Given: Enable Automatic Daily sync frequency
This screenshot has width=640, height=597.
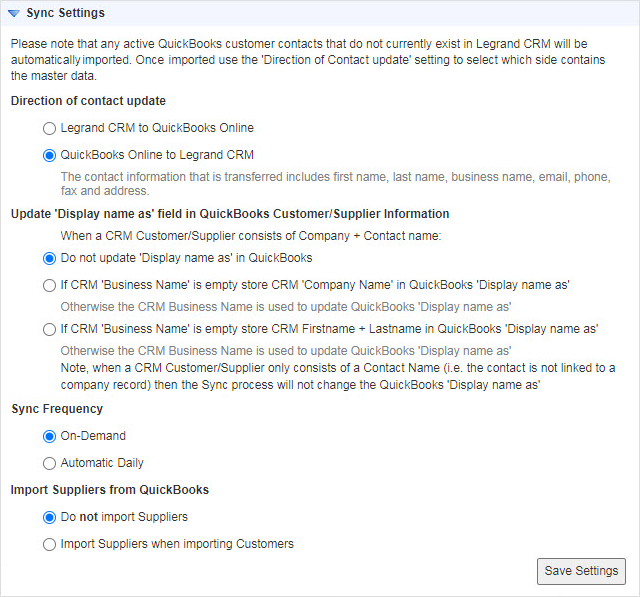Looking at the screenshot, I should [x=50, y=463].
